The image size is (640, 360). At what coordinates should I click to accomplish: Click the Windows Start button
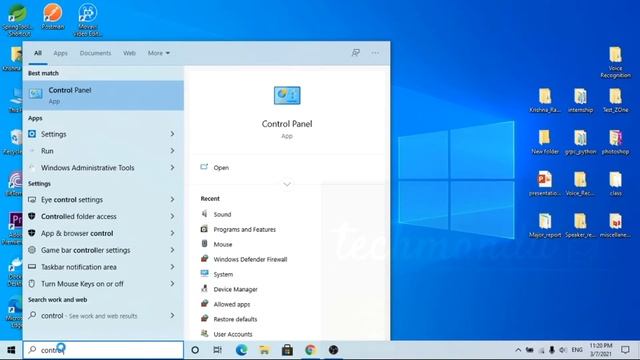[x=11, y=350]
